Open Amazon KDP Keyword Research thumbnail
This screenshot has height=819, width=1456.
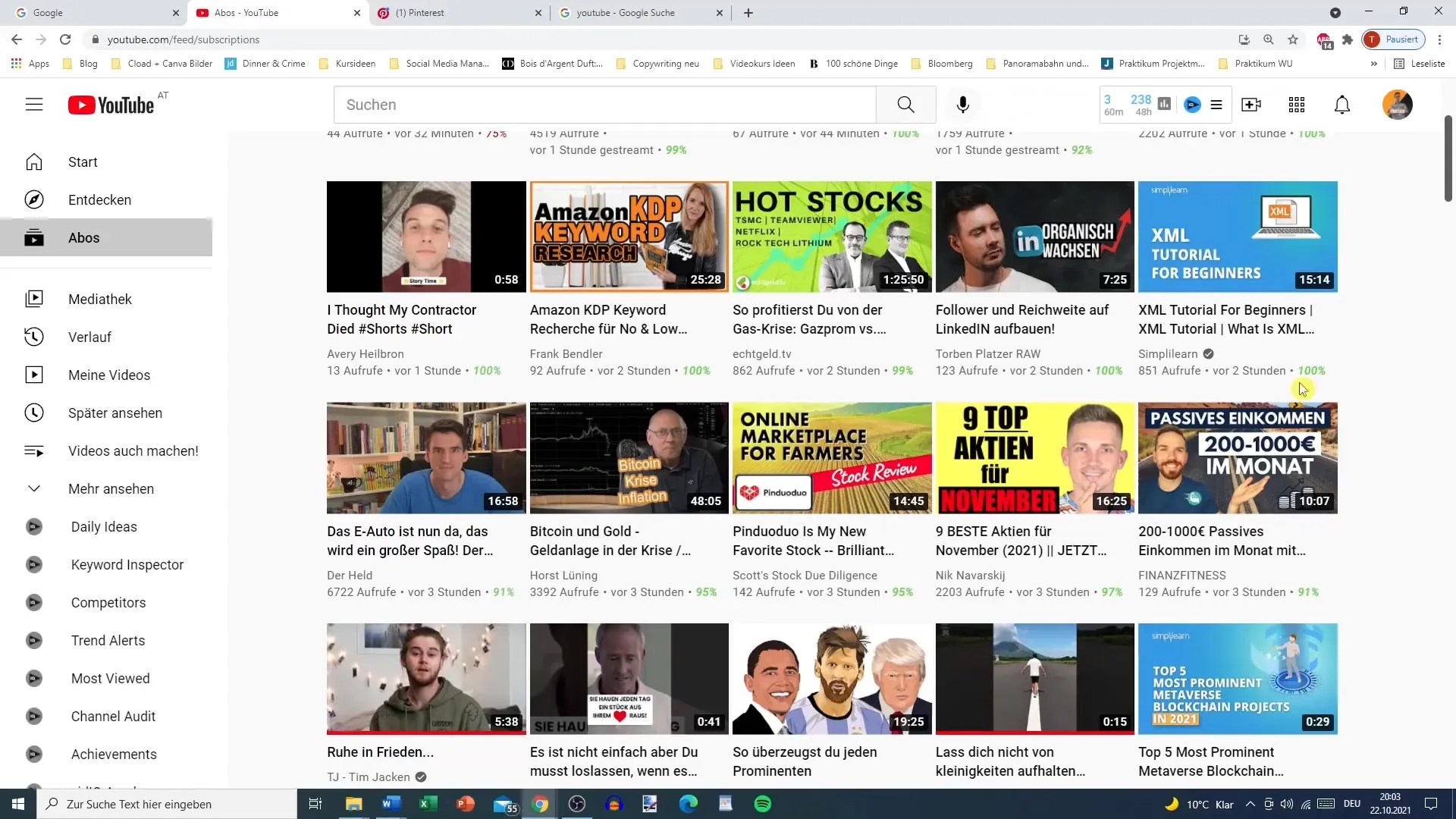tap(629, 237)
